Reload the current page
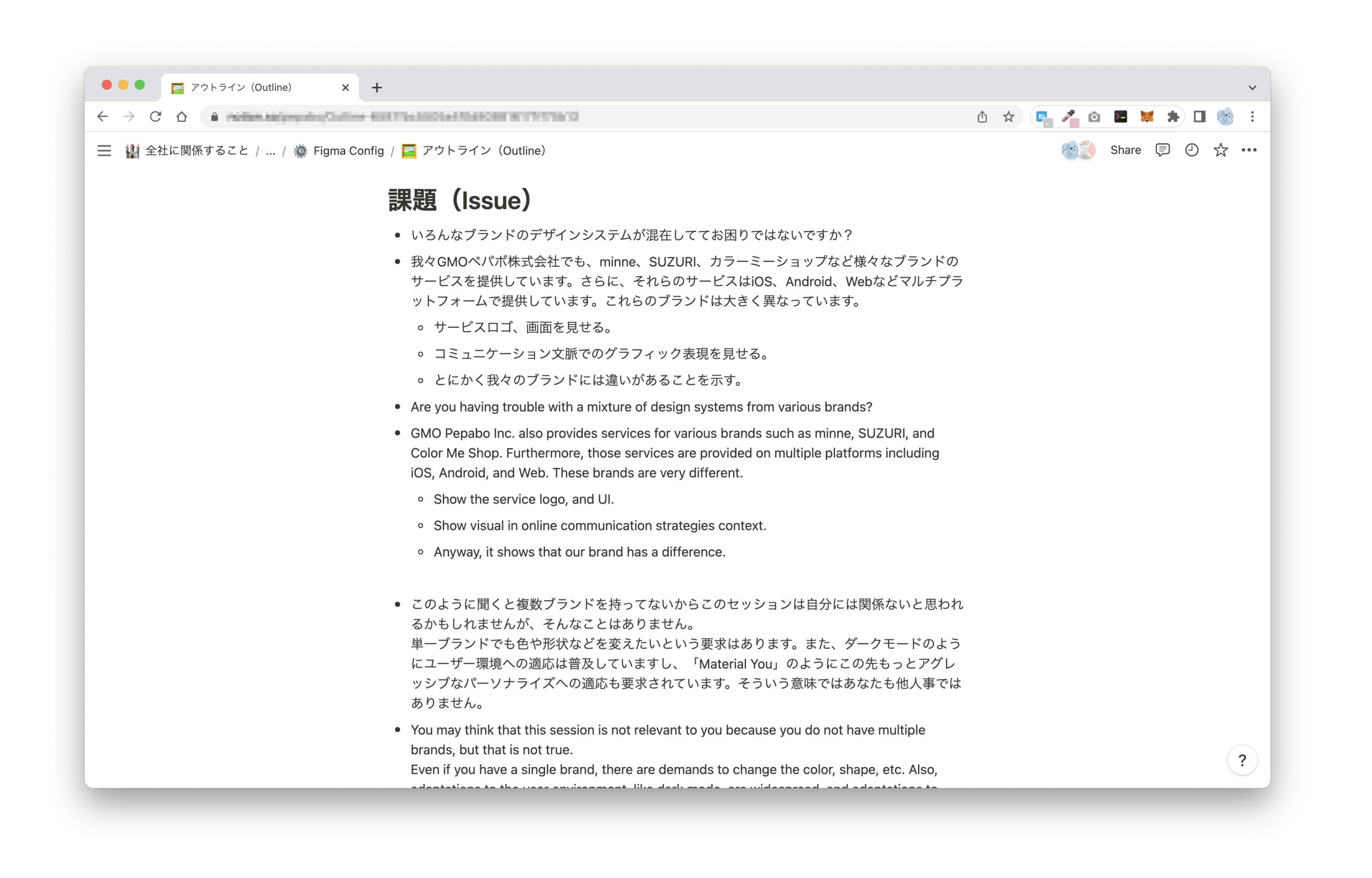Screen dimensions: 1372x878 (155, 116)
